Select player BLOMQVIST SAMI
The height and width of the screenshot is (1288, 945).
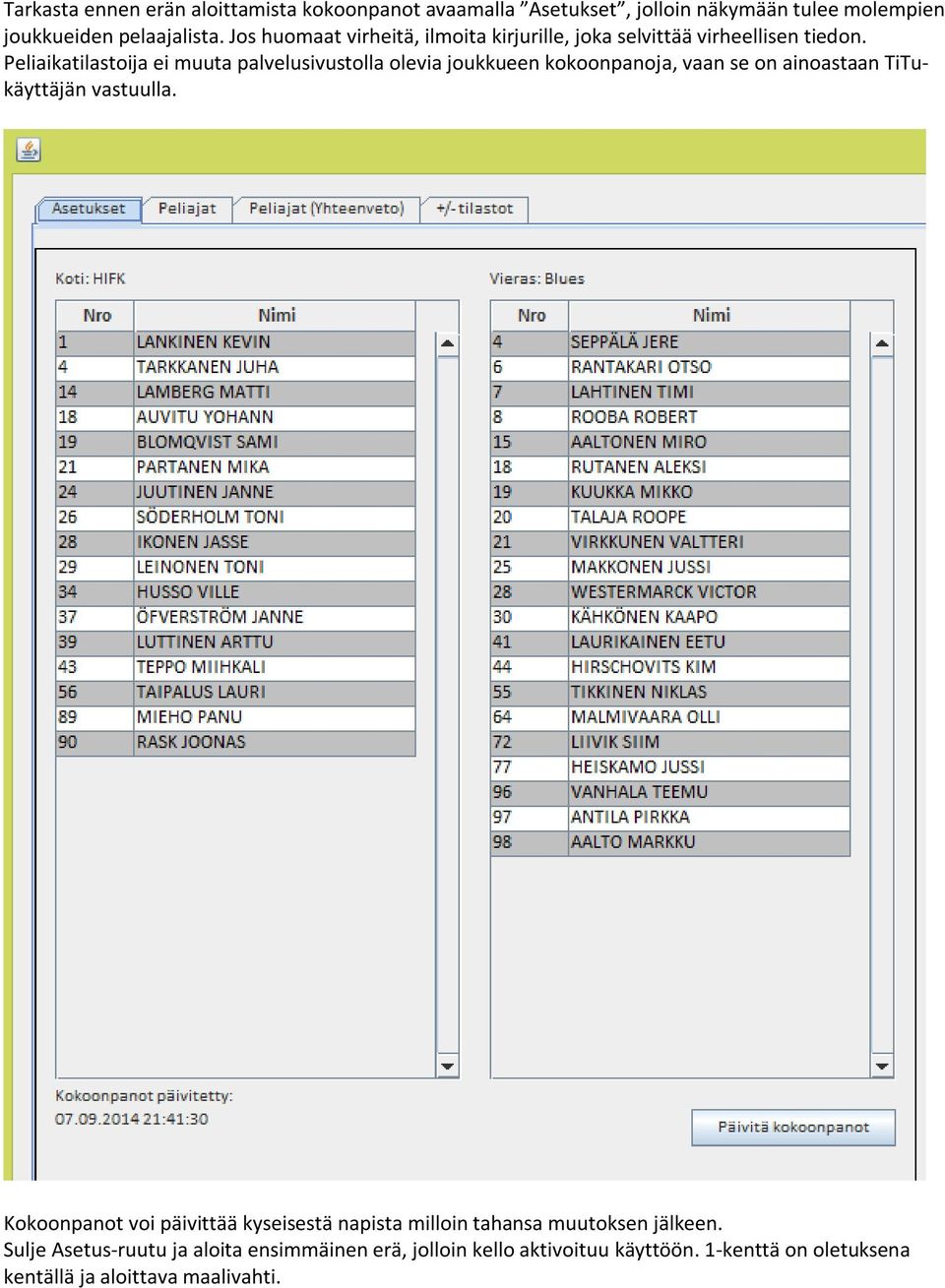(236, 443)
